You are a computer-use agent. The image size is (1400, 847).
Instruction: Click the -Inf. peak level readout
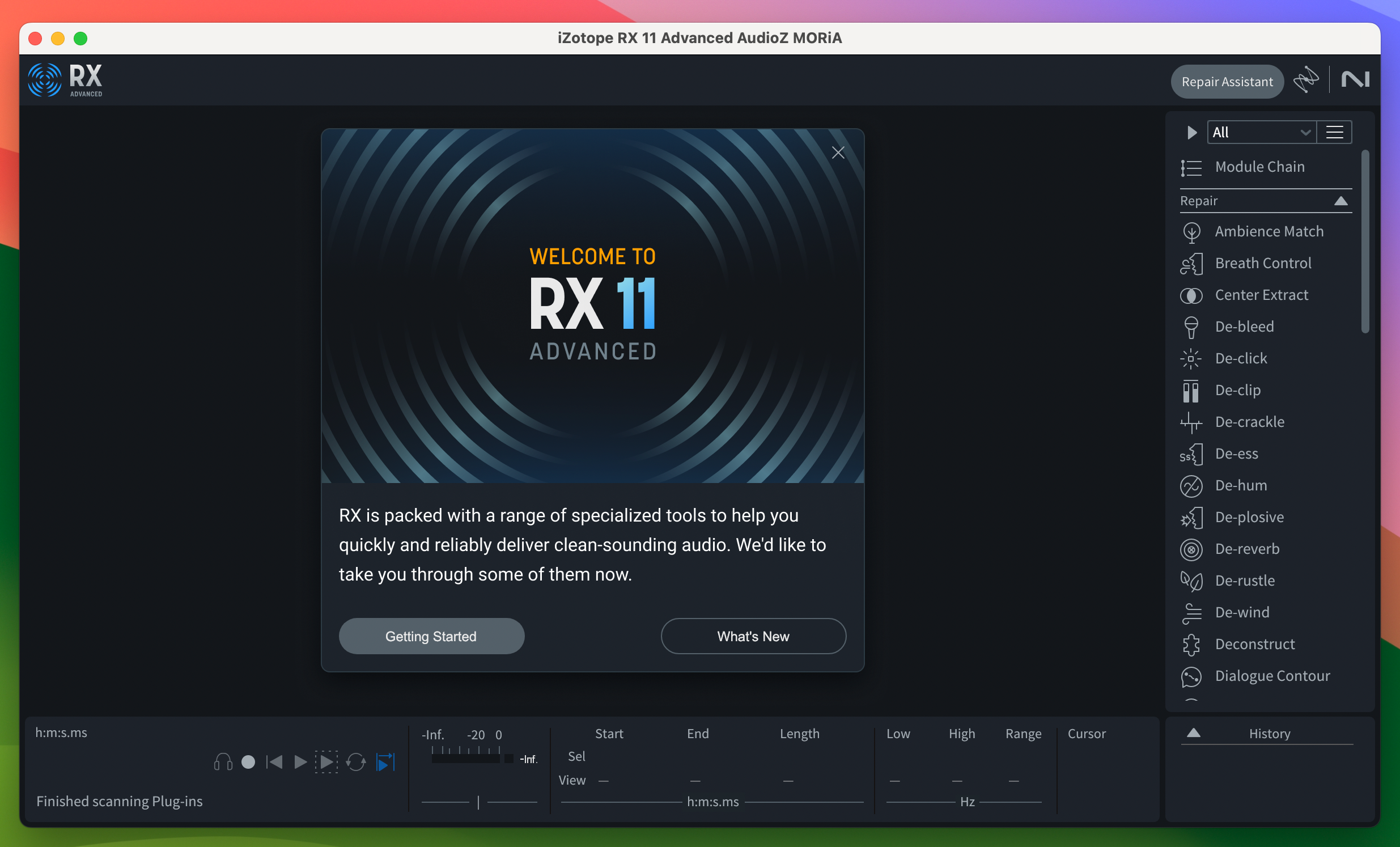click(528, 759)
